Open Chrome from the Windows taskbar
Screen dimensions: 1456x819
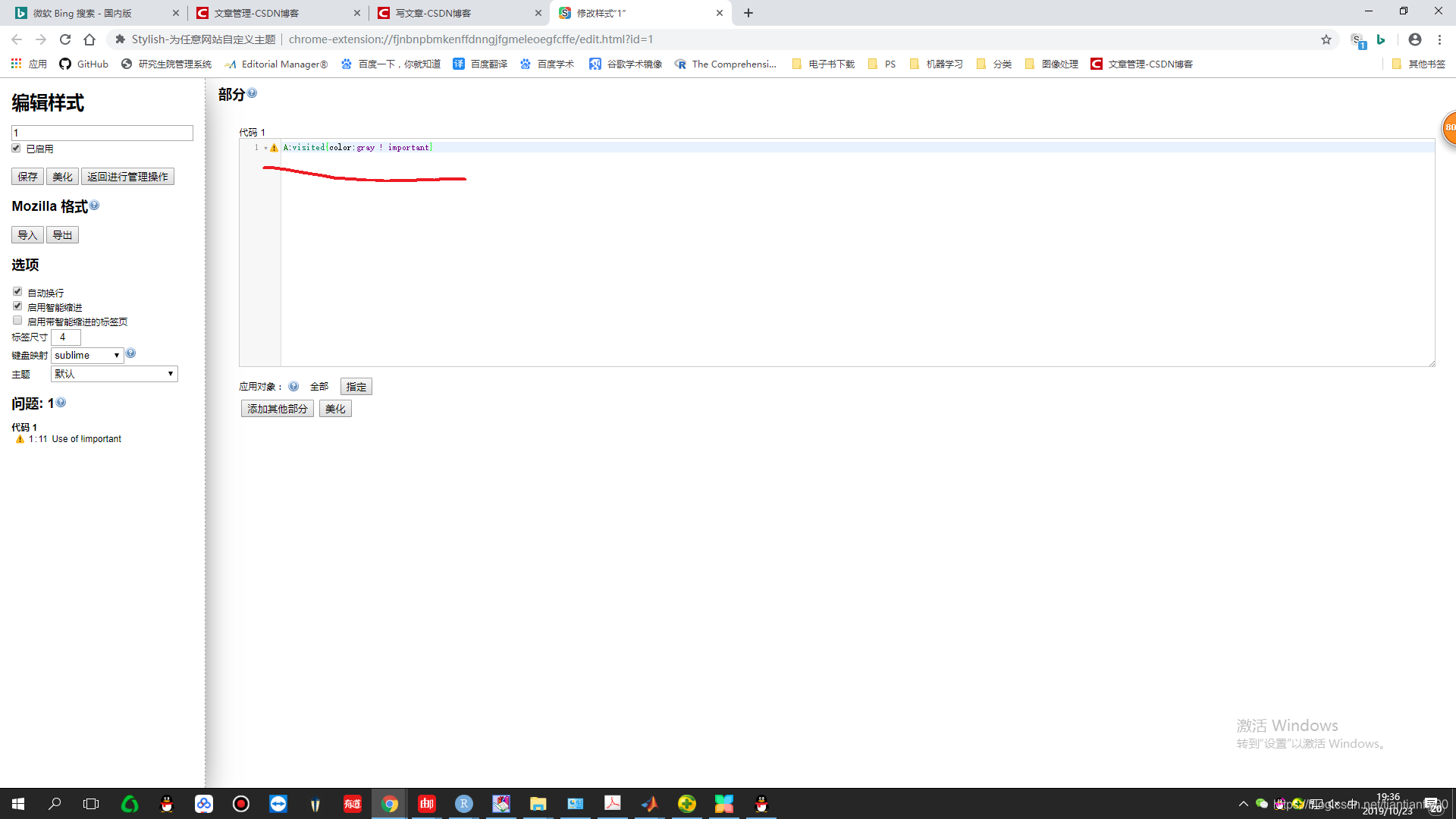pos(390,804)
